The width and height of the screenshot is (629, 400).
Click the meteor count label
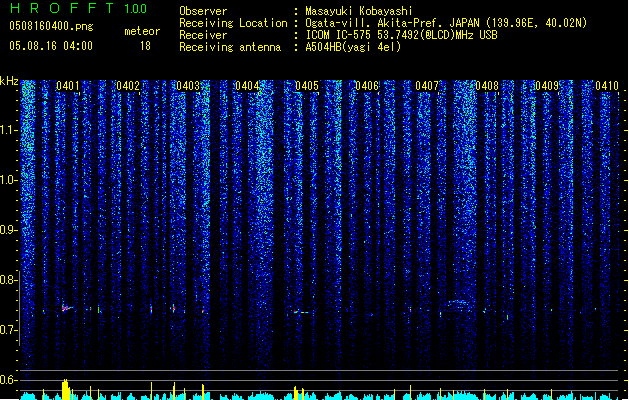[x=142, y=31]
